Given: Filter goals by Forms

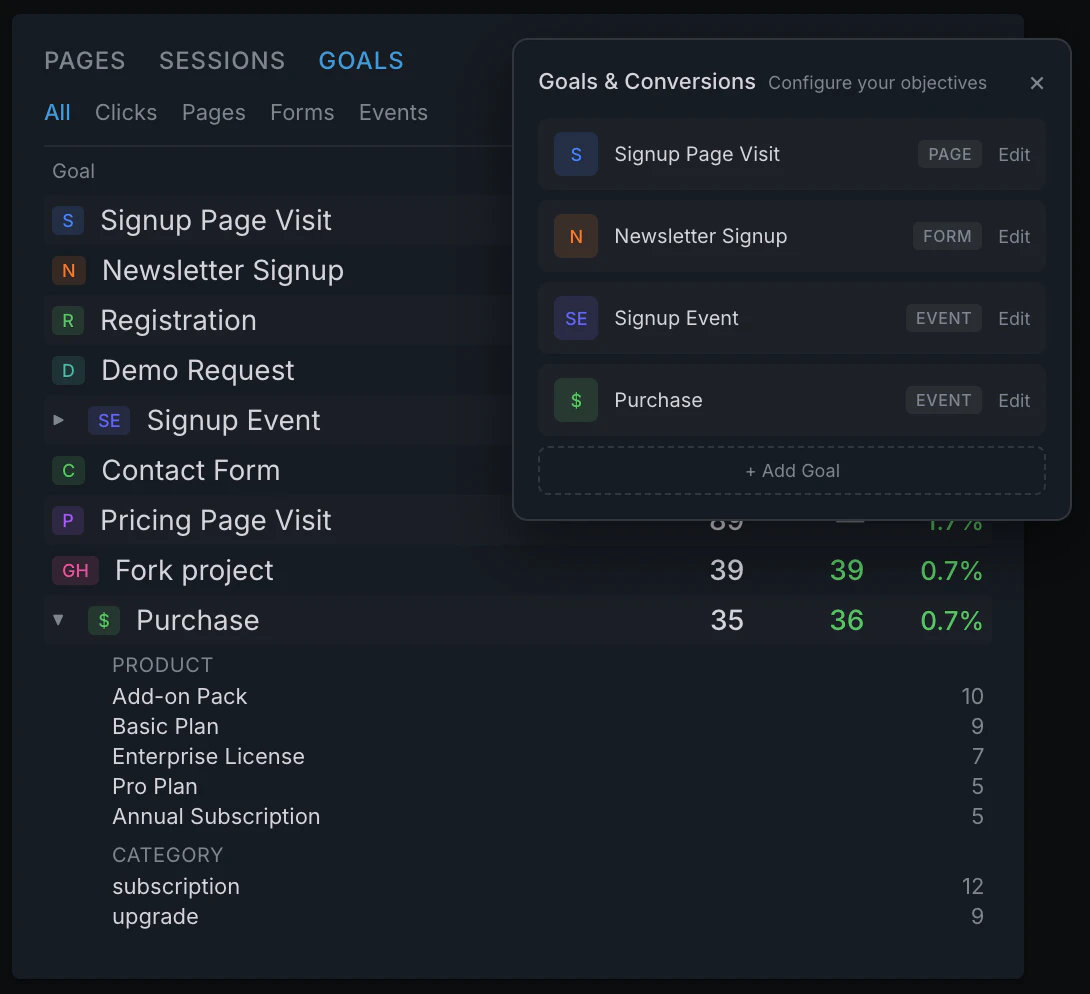Looking at the screenshot, I should [x=302, y=112].
